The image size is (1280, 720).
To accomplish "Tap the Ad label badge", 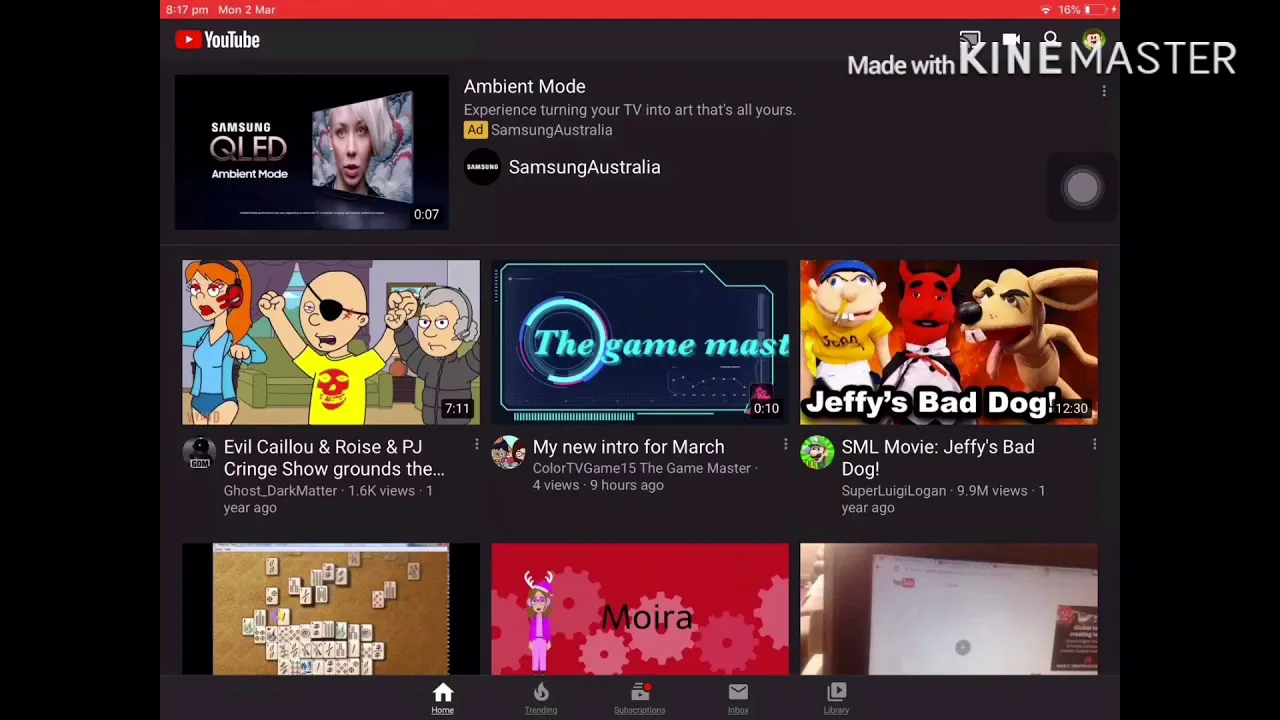I will (x=475, y=130).
